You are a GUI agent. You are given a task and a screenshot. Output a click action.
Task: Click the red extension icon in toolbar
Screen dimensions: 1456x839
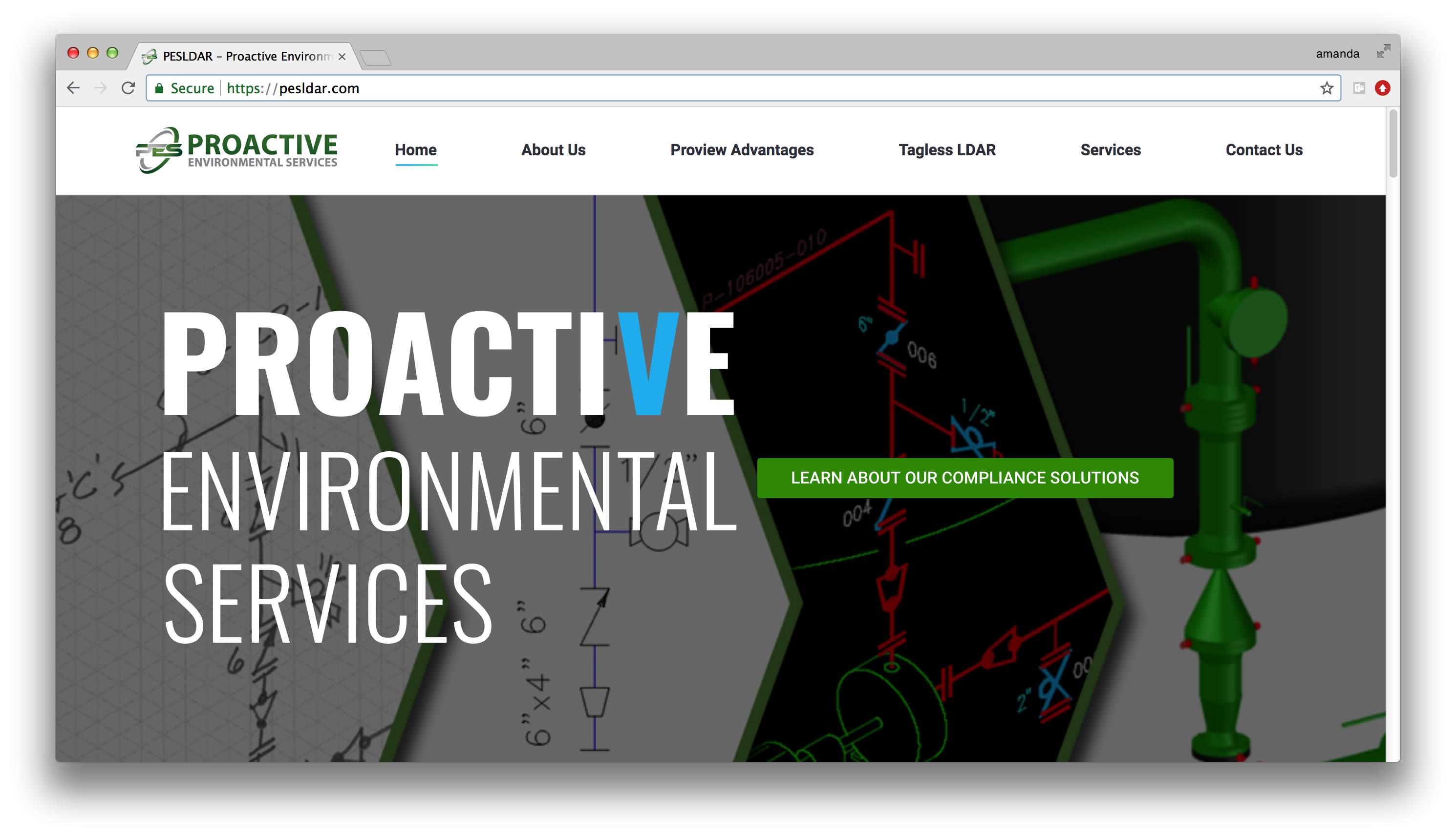coord(1382,87)
